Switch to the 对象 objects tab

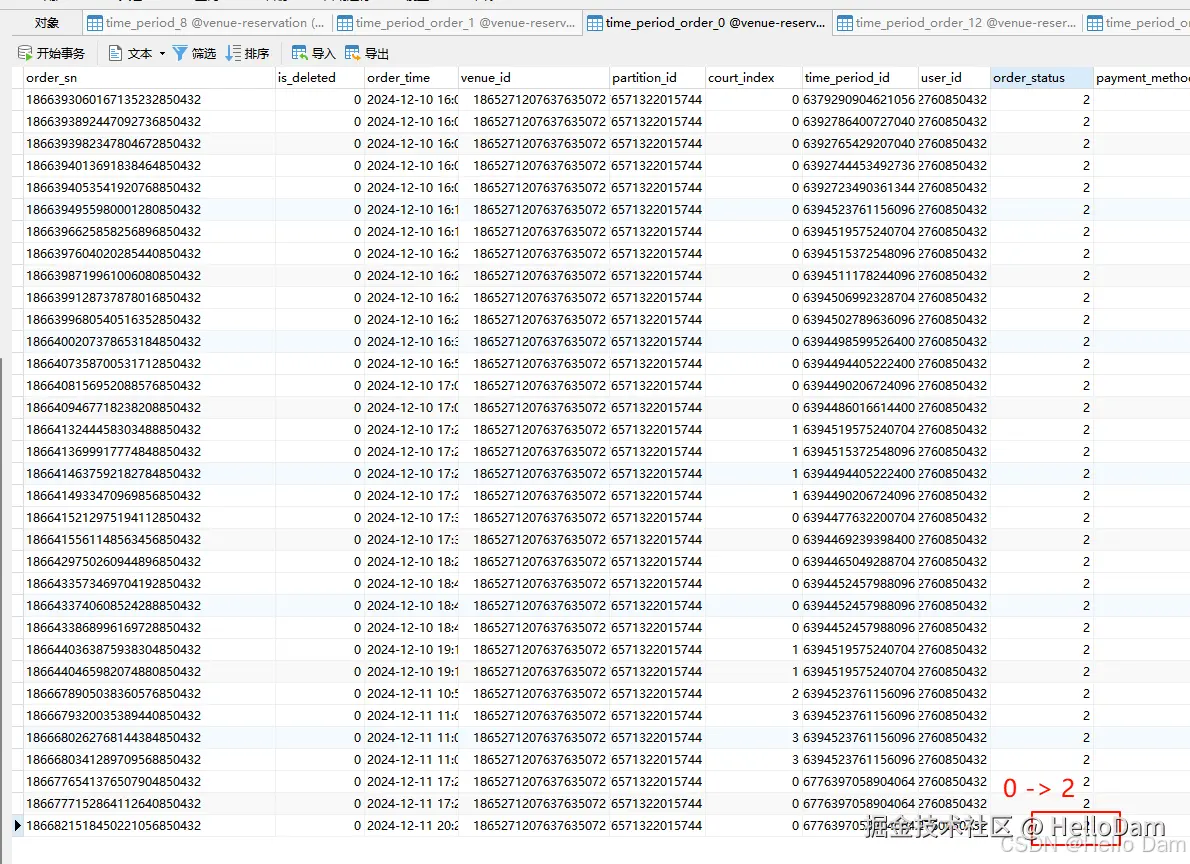46,23
